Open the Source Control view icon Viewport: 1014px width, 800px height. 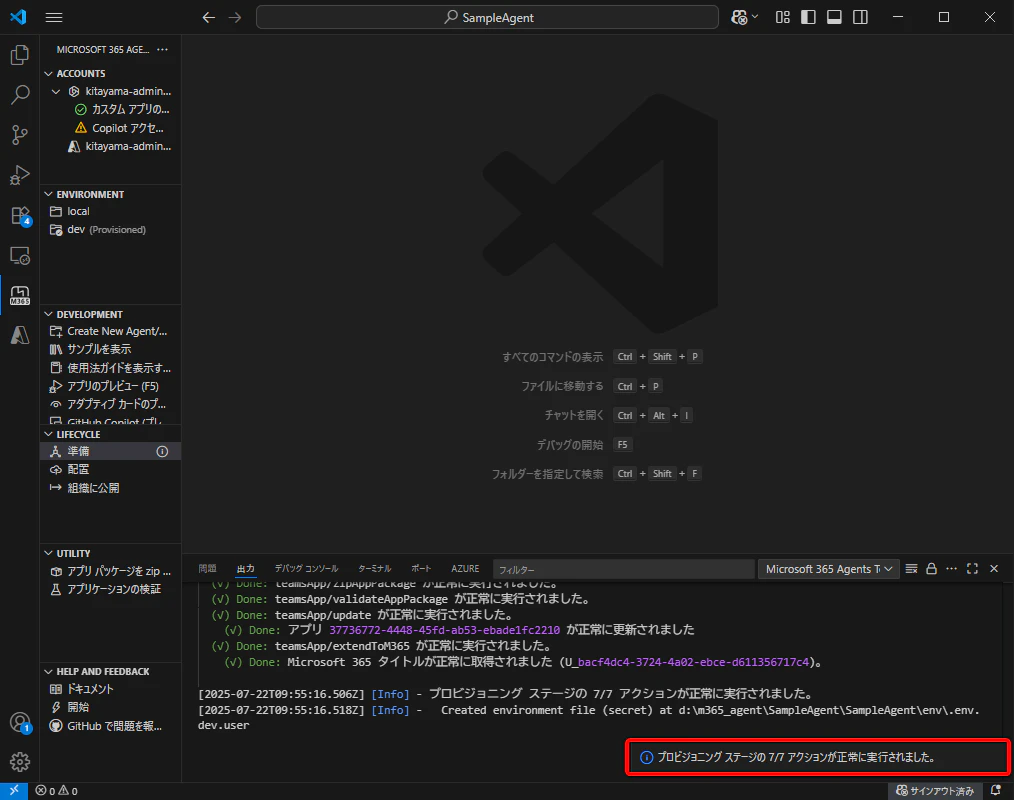20,135
